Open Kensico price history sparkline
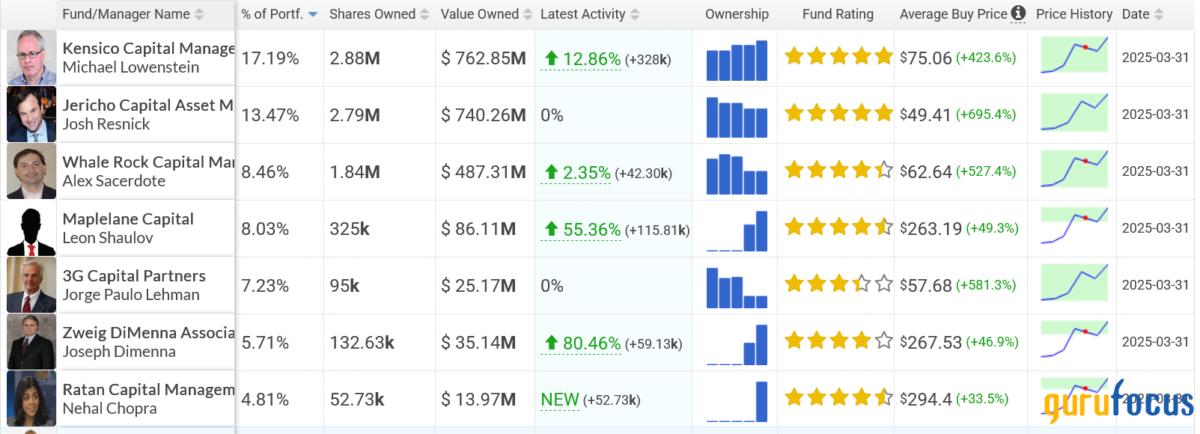1200x434 pixels. 1074,56
